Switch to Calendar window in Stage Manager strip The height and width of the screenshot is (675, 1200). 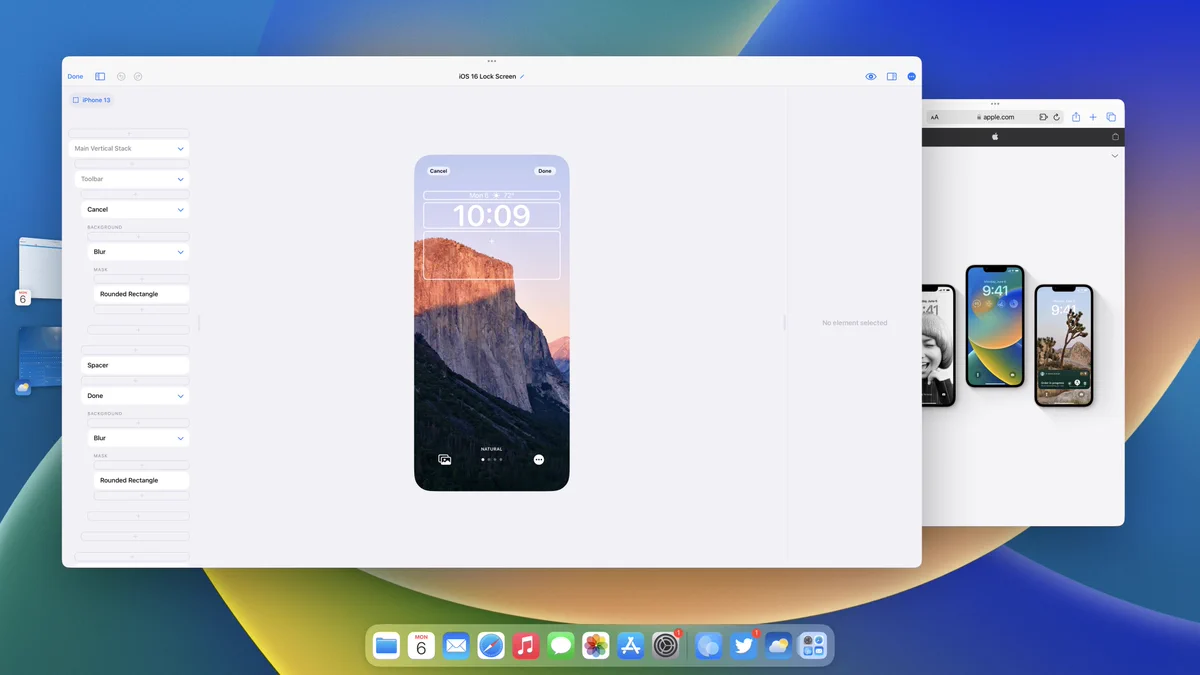(x=38, y=270)
